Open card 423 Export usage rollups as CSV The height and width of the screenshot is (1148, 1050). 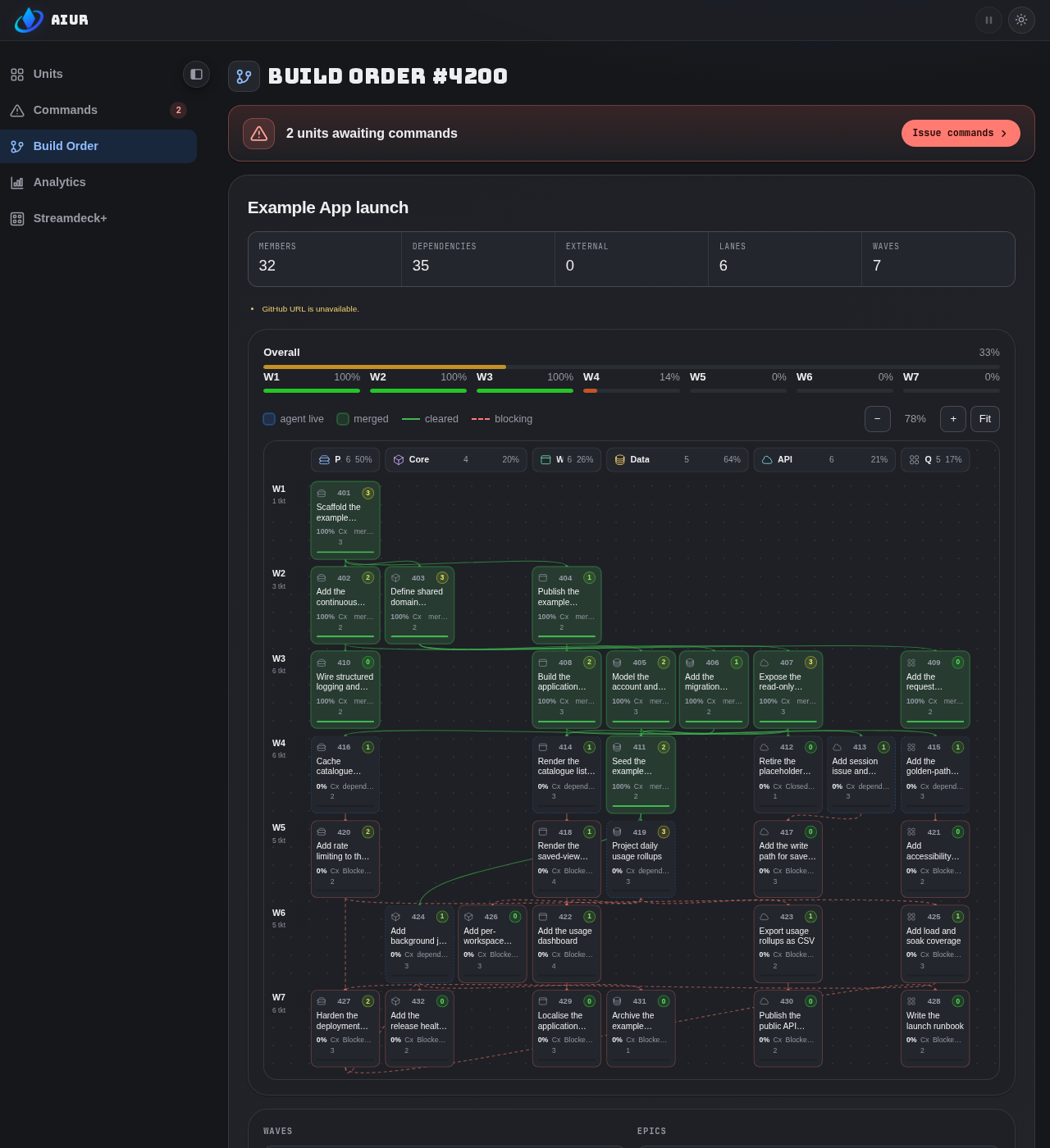[788, 944]
